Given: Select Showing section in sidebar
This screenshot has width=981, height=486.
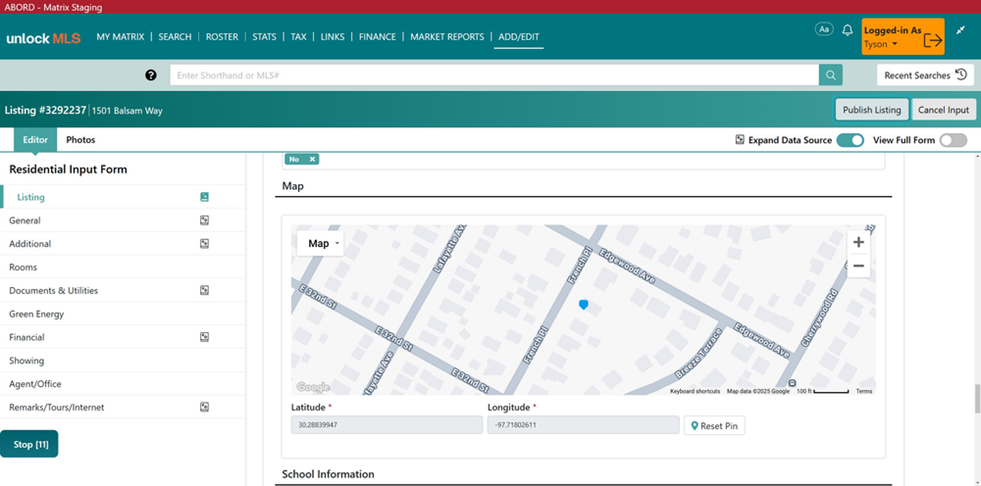Looking at the screenshot, I should pyautogui.click(x=123, y=360).
